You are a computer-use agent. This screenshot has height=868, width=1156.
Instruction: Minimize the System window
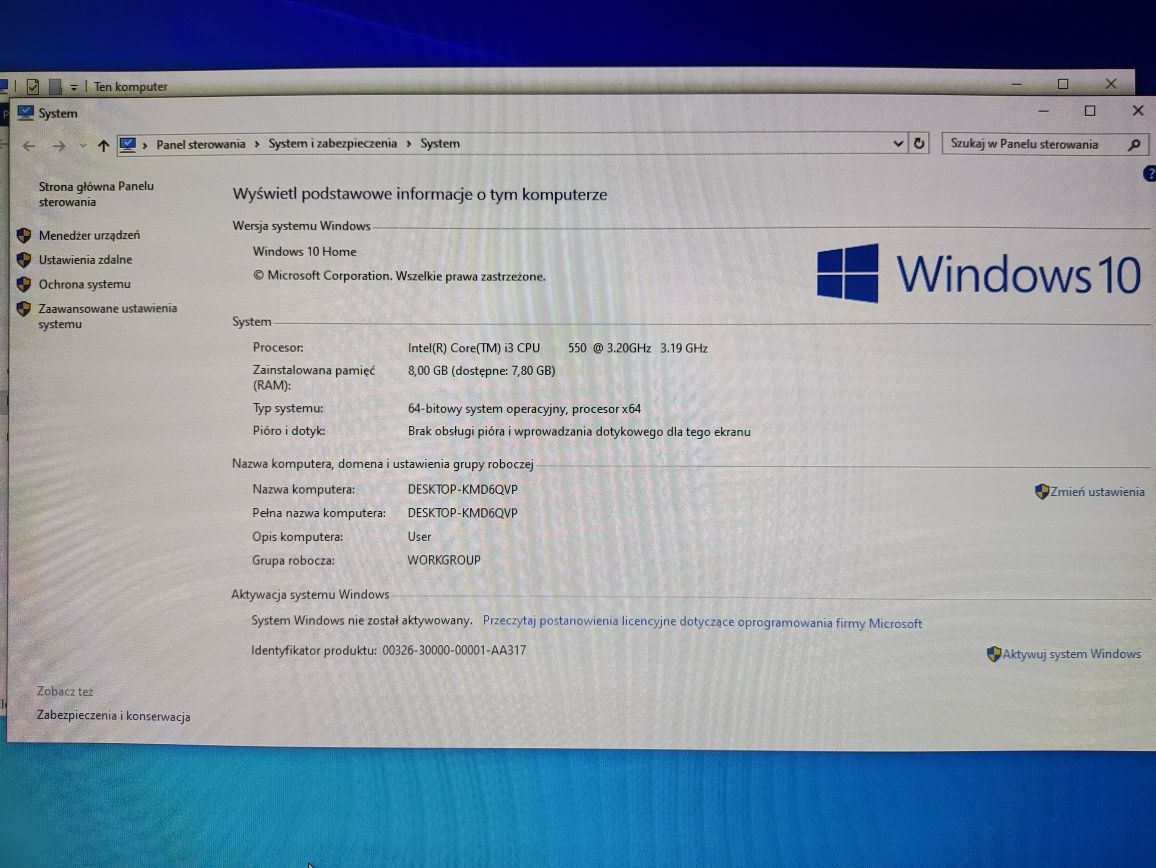[x=1043, y=111]
